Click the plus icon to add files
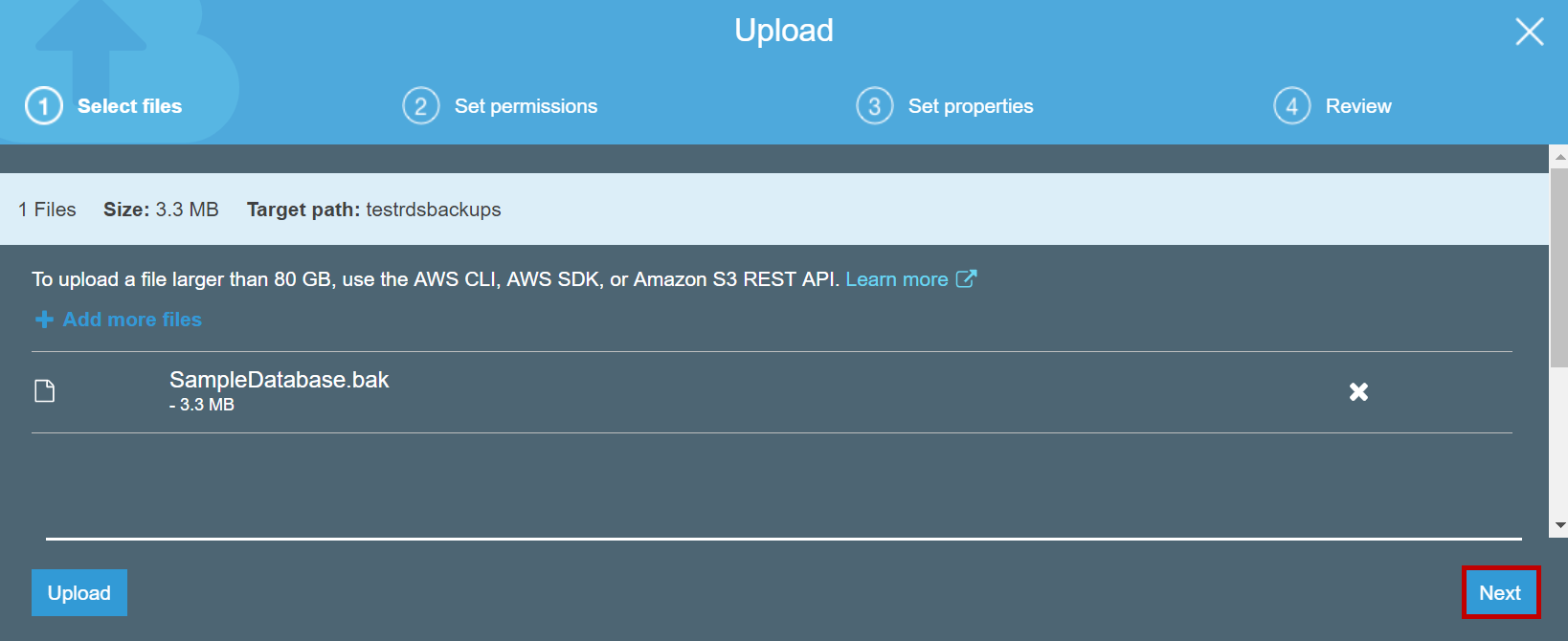 [44, 320]
